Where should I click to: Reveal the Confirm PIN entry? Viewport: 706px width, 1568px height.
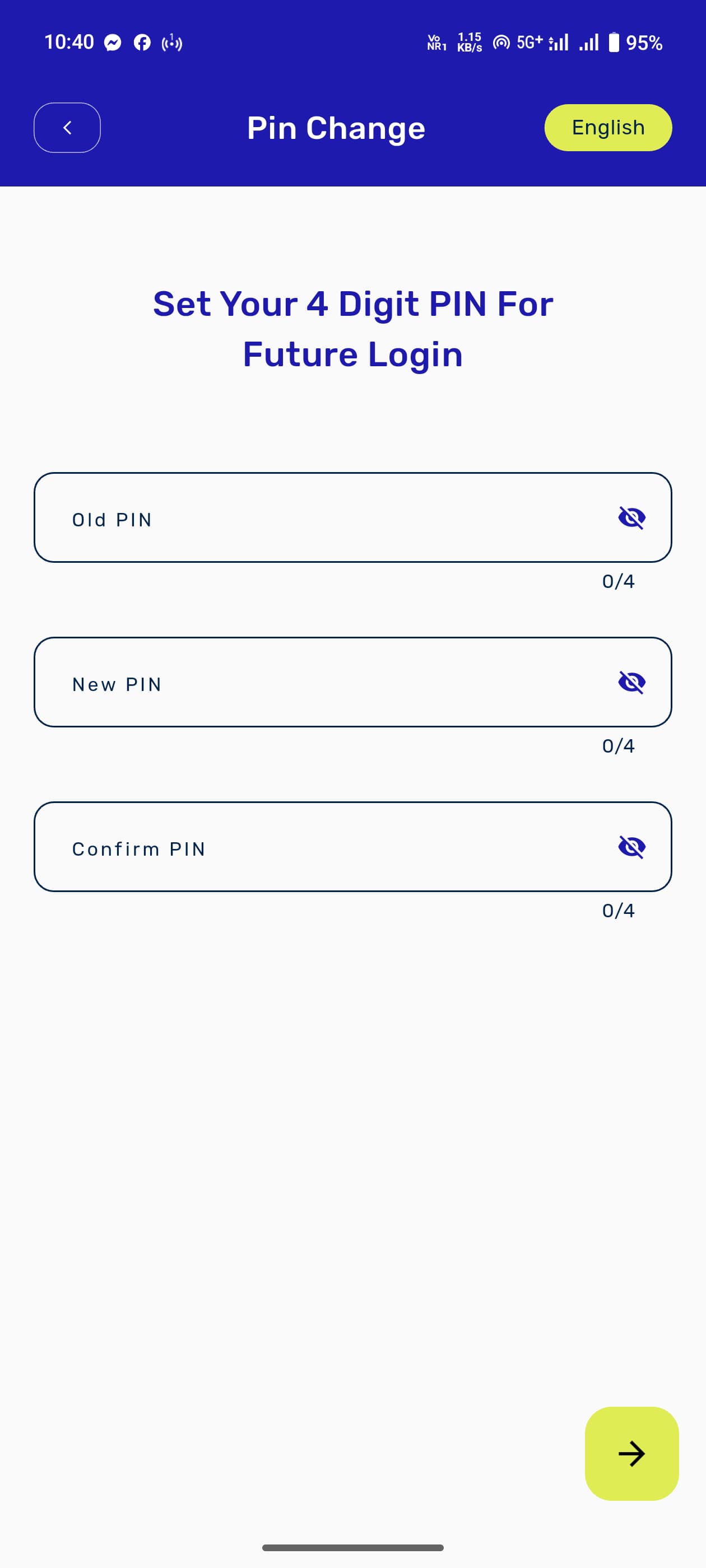click(631, 846)
